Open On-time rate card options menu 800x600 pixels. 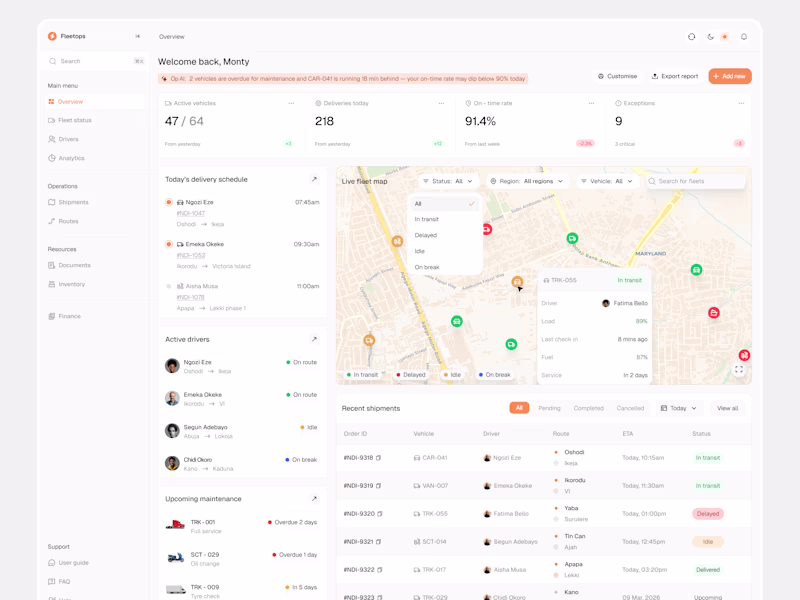point(591,103)
